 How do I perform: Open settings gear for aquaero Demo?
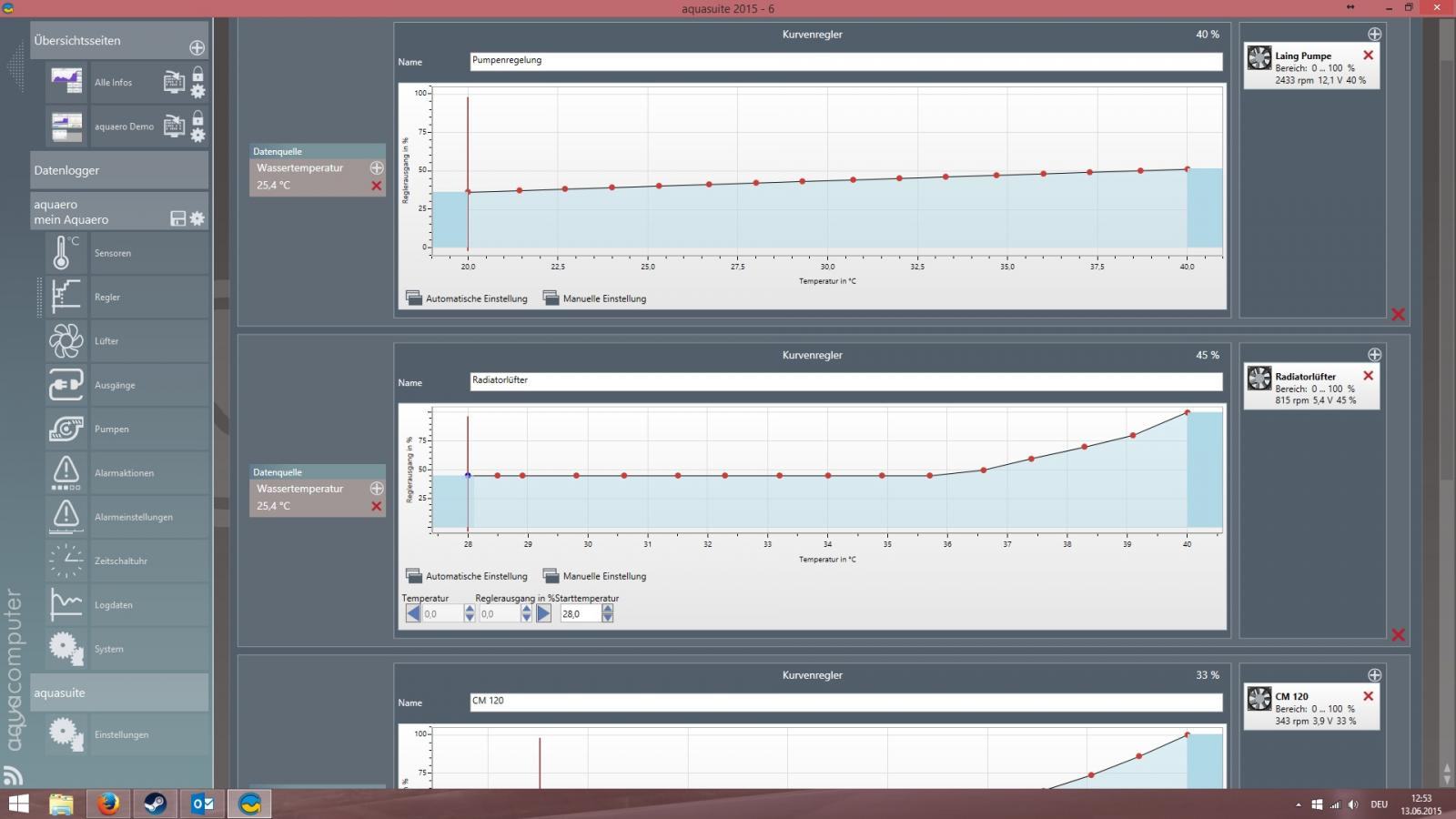[197, 136]
